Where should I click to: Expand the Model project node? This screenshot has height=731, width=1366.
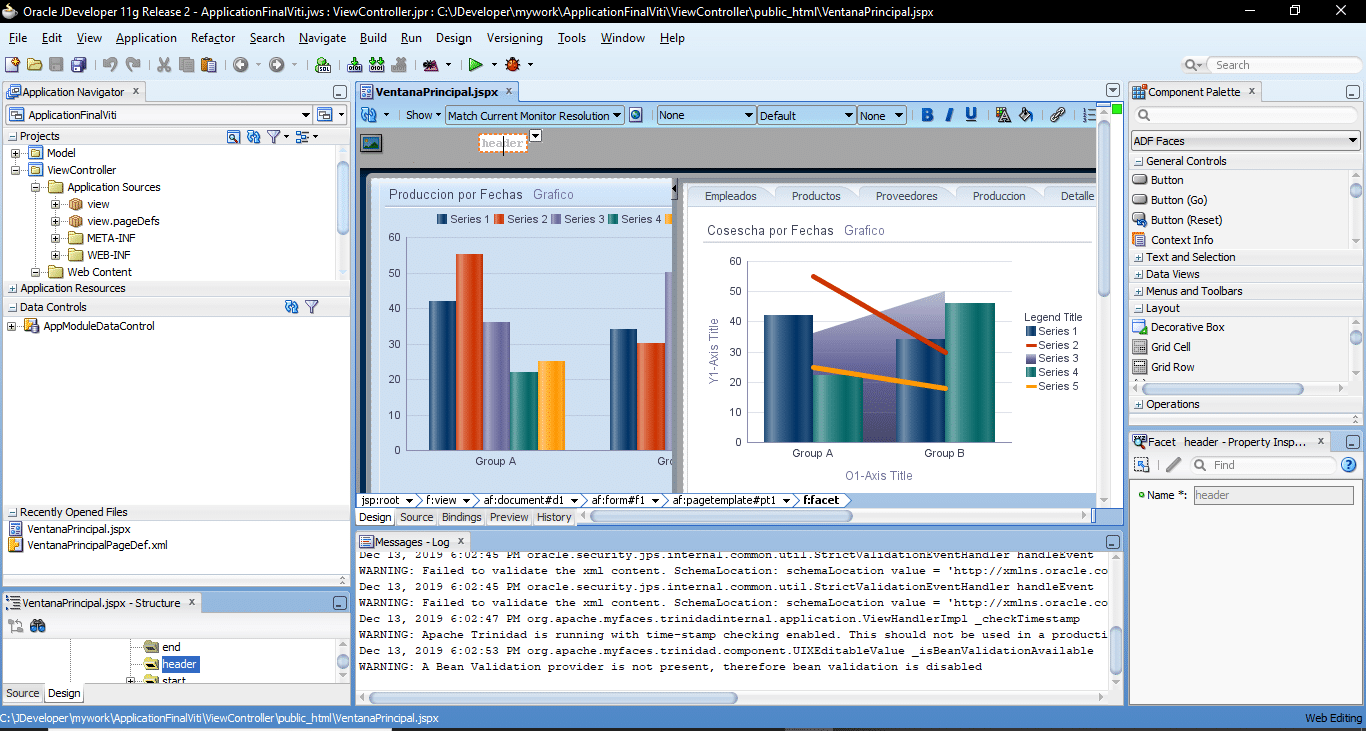(x=15, y=153)
